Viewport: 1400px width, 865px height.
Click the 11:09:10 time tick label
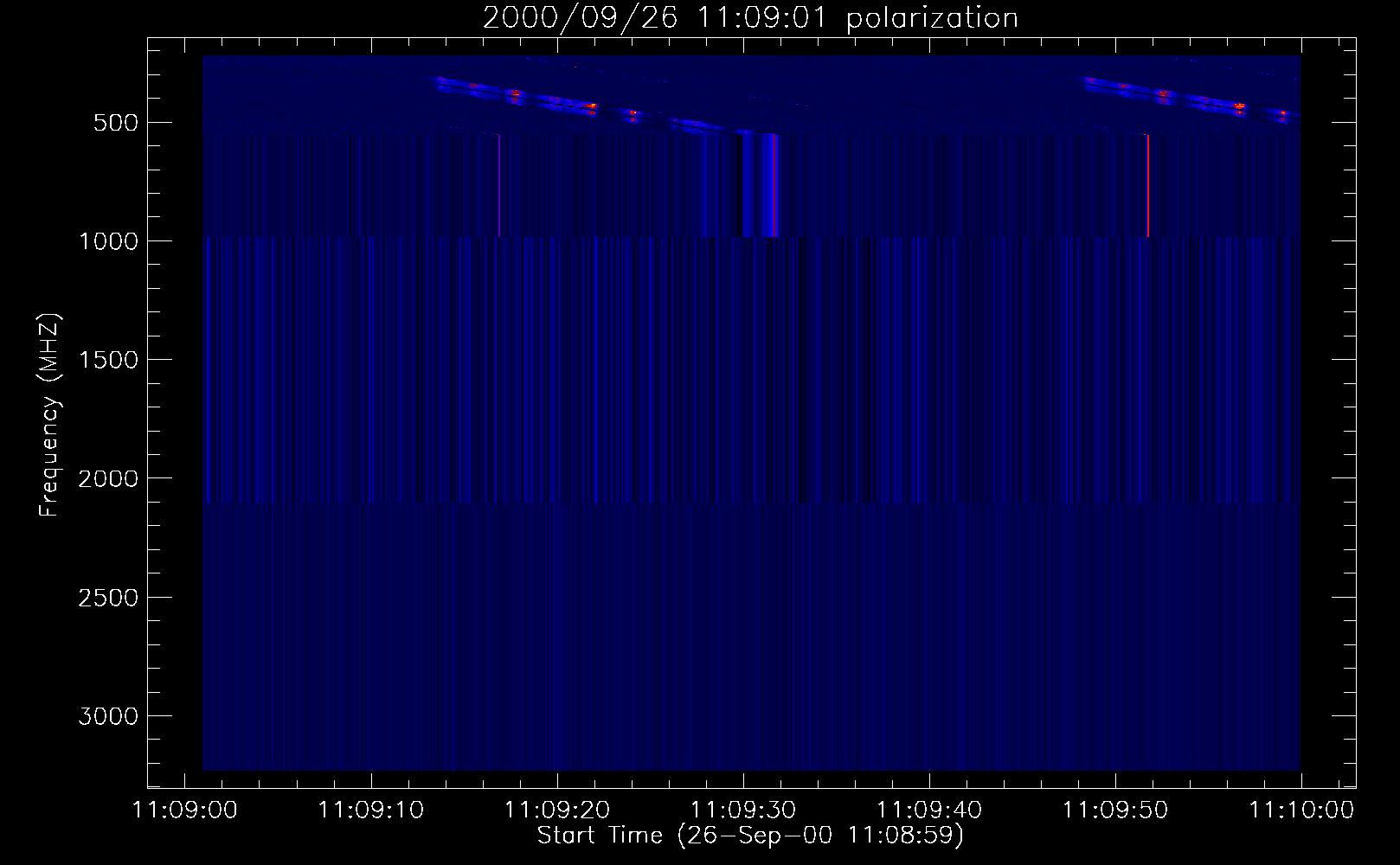371,811
